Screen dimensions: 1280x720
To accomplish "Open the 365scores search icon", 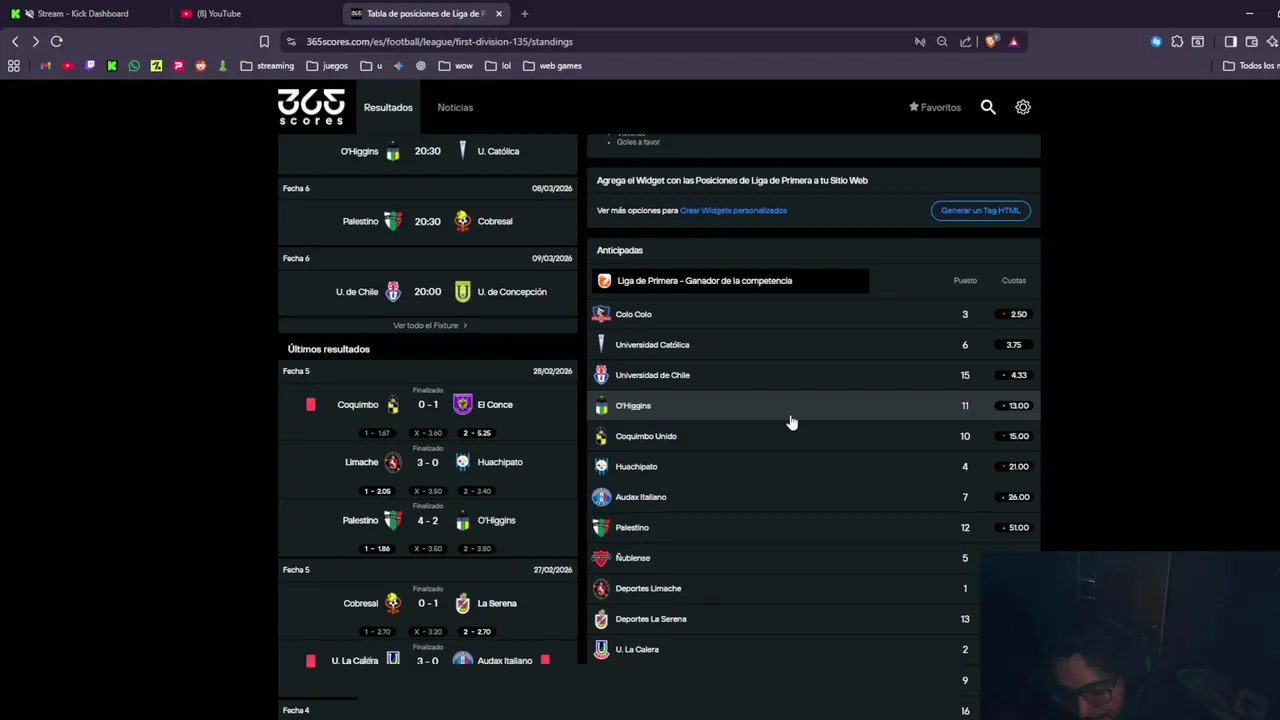I will tap(988, 107).
